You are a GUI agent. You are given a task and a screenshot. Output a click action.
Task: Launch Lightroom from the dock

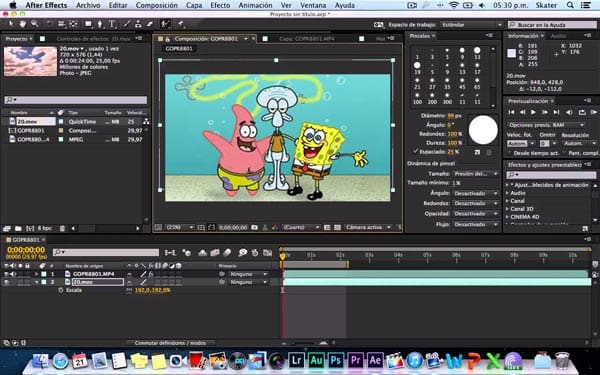[x=296, y=360]
